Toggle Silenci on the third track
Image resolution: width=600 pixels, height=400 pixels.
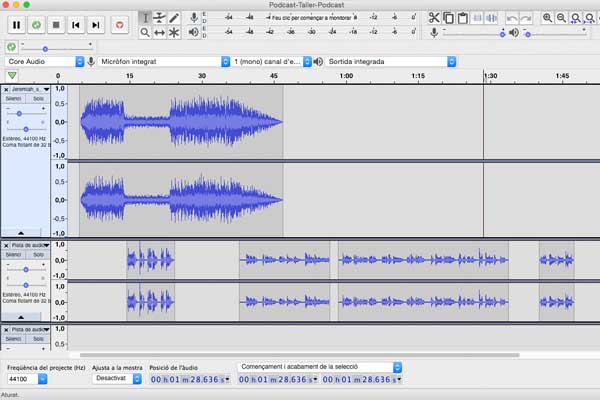point(13,339)
